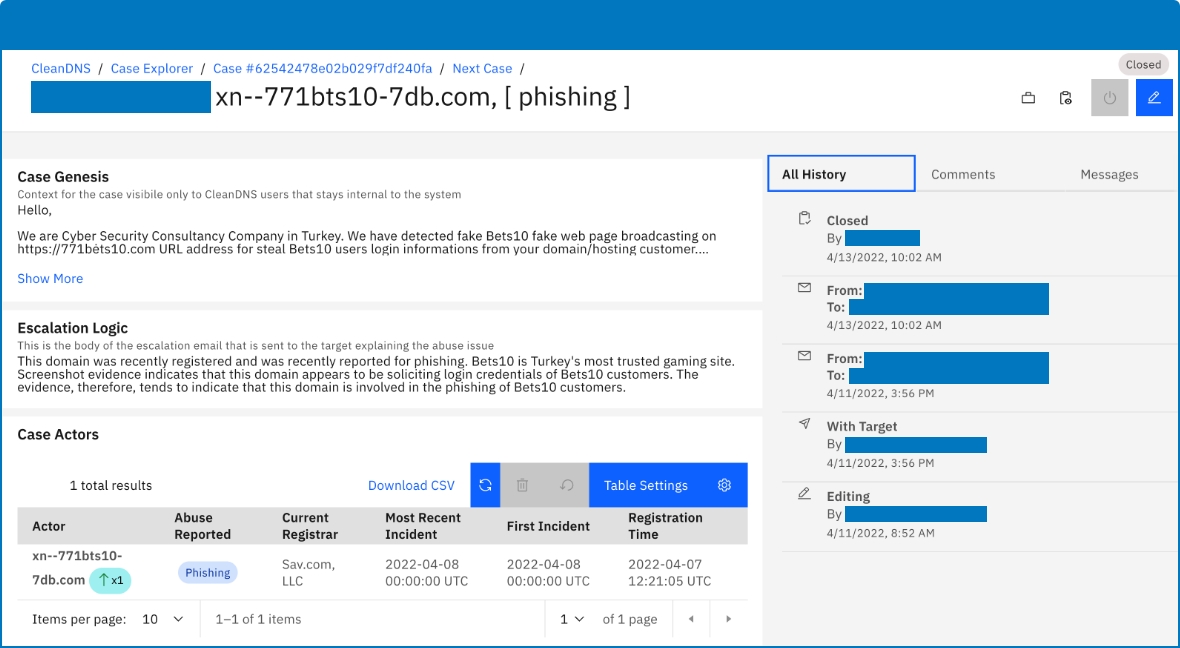
Task: Click the upward arrow x1 escalation badge
Action: [111, 580]
